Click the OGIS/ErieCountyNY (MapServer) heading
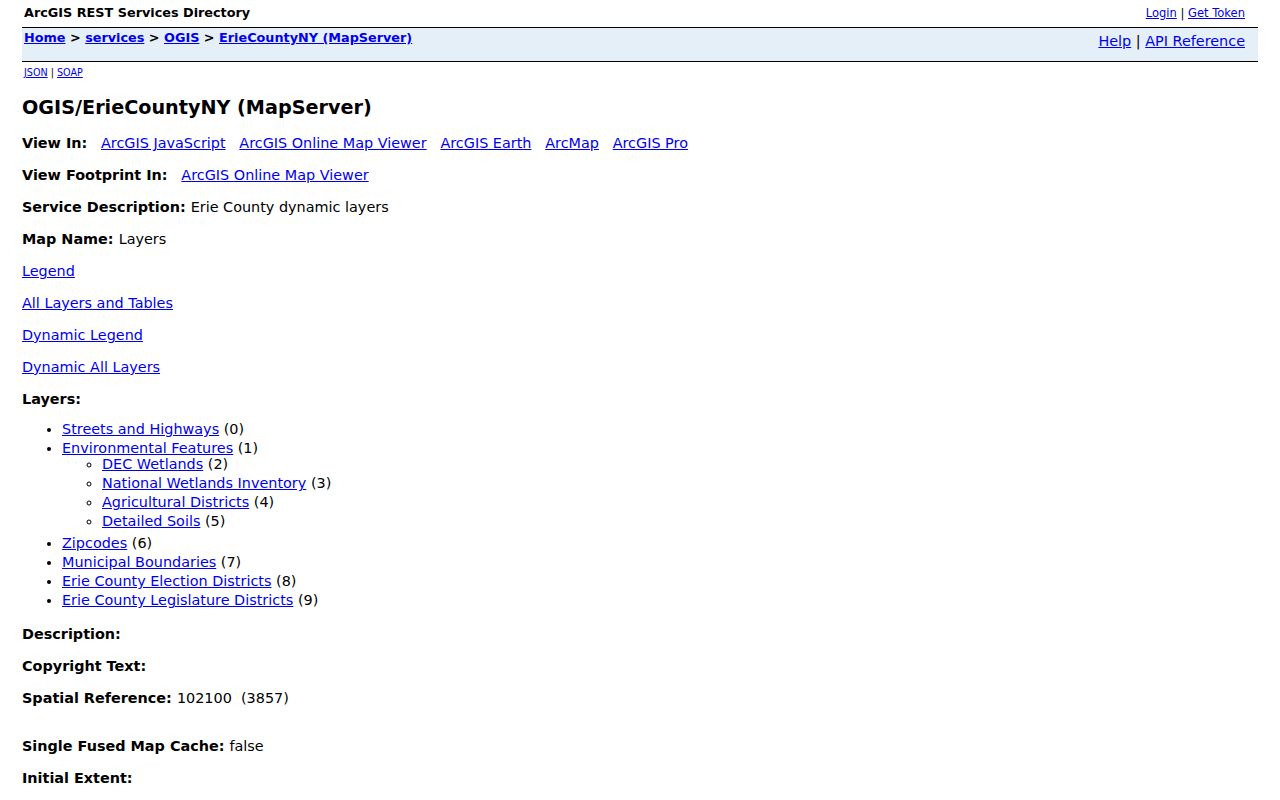Screen dimensions: 1280x800 tap(197, 107)
